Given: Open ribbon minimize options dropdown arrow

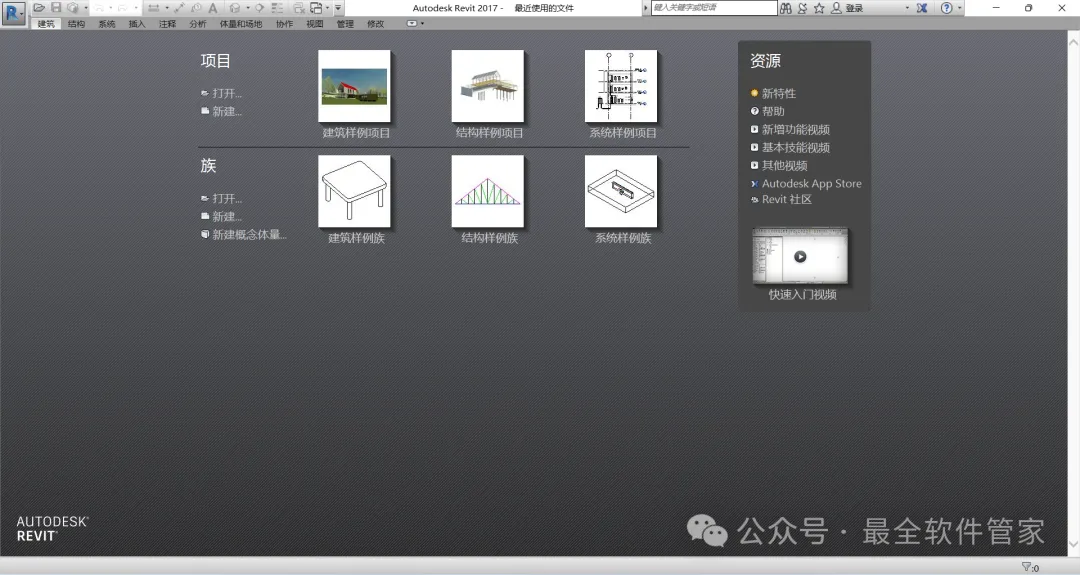Looking at the screenshot, I should (x=422, y=23).
